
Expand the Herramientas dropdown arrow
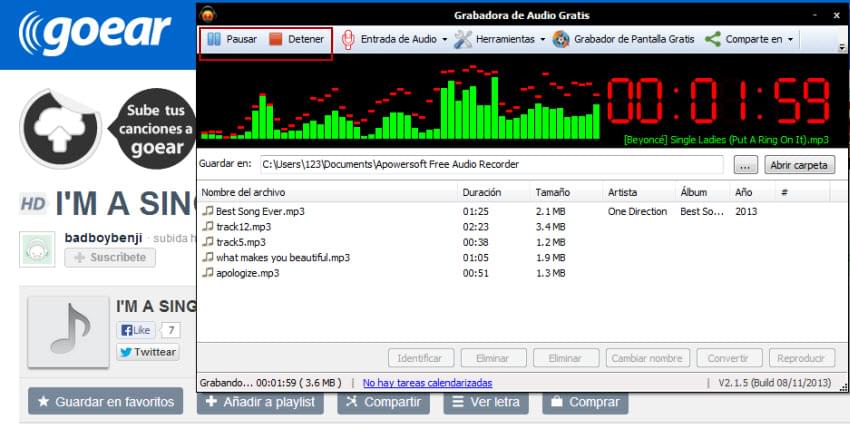[542, 40]
